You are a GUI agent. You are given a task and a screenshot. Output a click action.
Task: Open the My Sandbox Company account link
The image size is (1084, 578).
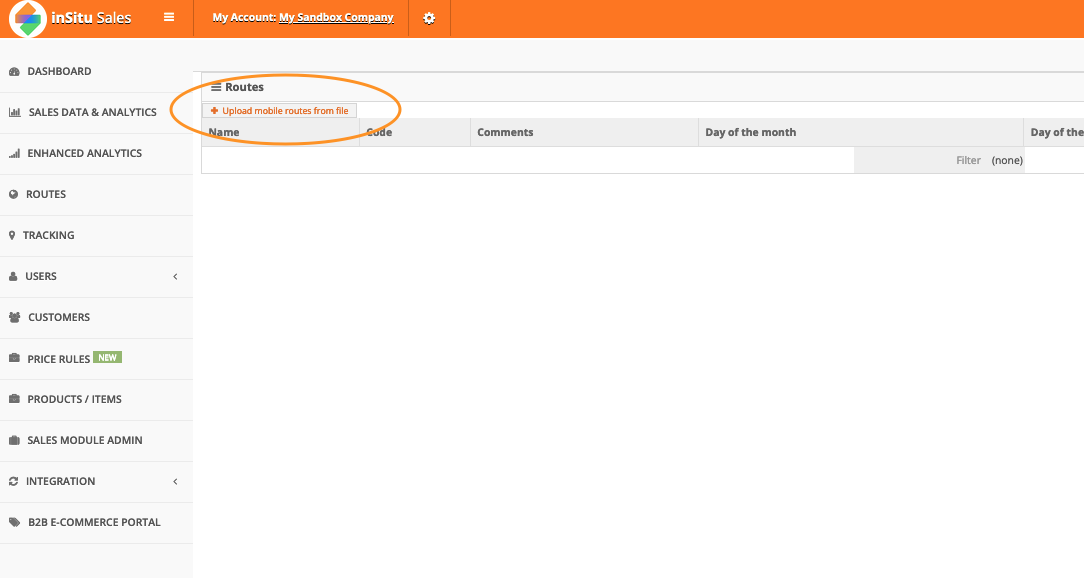336,18
